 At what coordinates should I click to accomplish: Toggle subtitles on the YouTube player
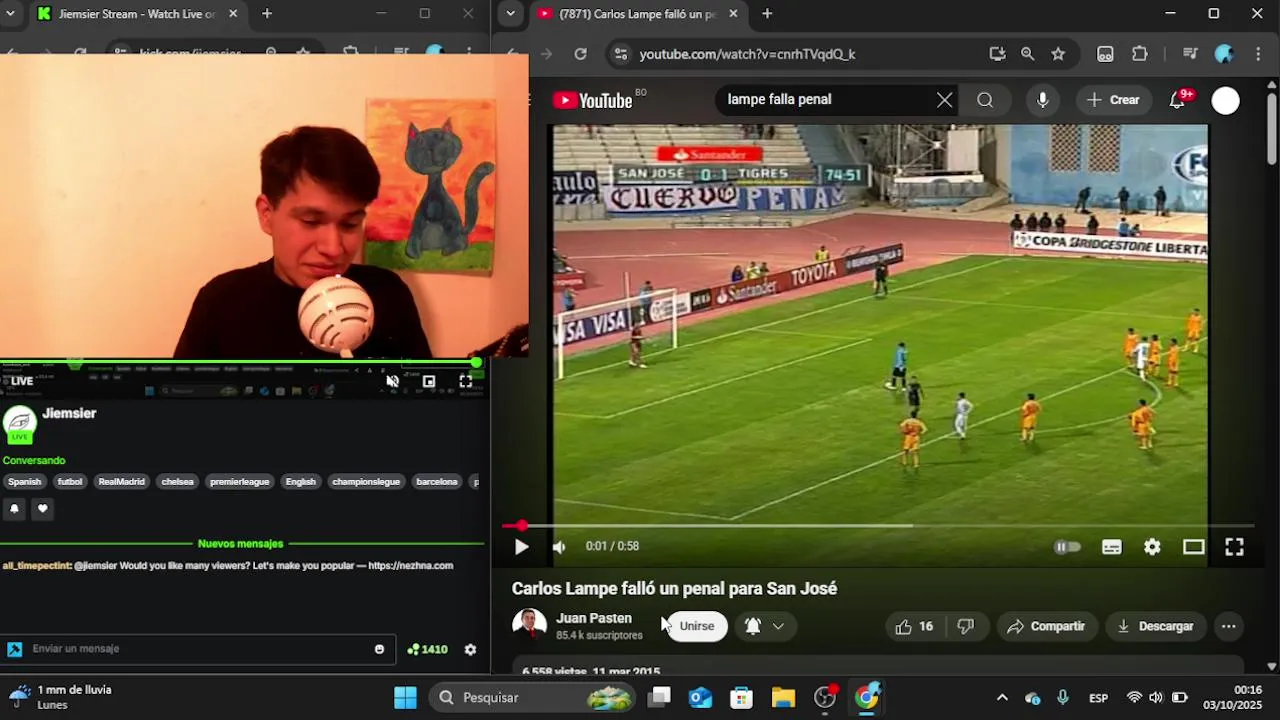pos(1111,547)
